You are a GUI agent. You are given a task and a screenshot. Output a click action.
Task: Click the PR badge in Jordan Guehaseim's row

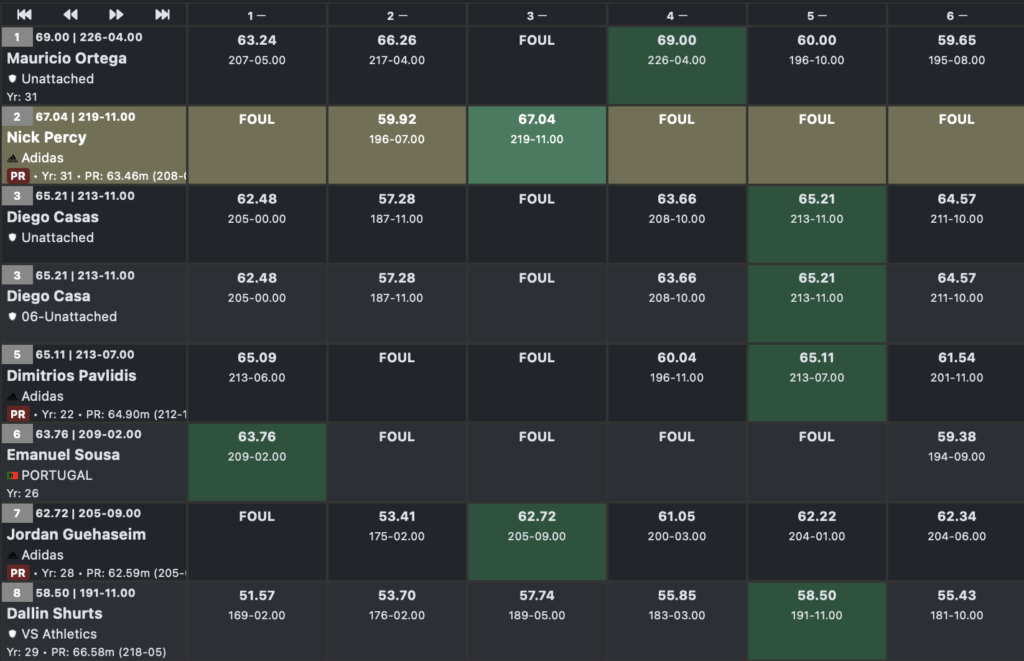tap(17, 573)
